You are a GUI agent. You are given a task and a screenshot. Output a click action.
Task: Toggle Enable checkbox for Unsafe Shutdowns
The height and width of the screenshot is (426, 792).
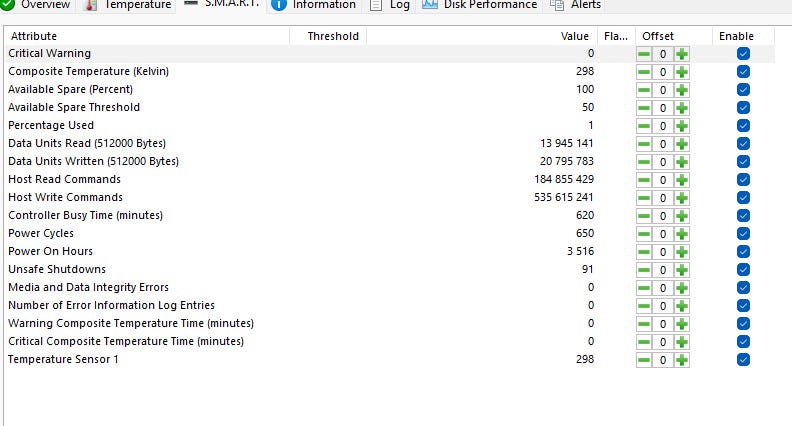pos(743,269)
